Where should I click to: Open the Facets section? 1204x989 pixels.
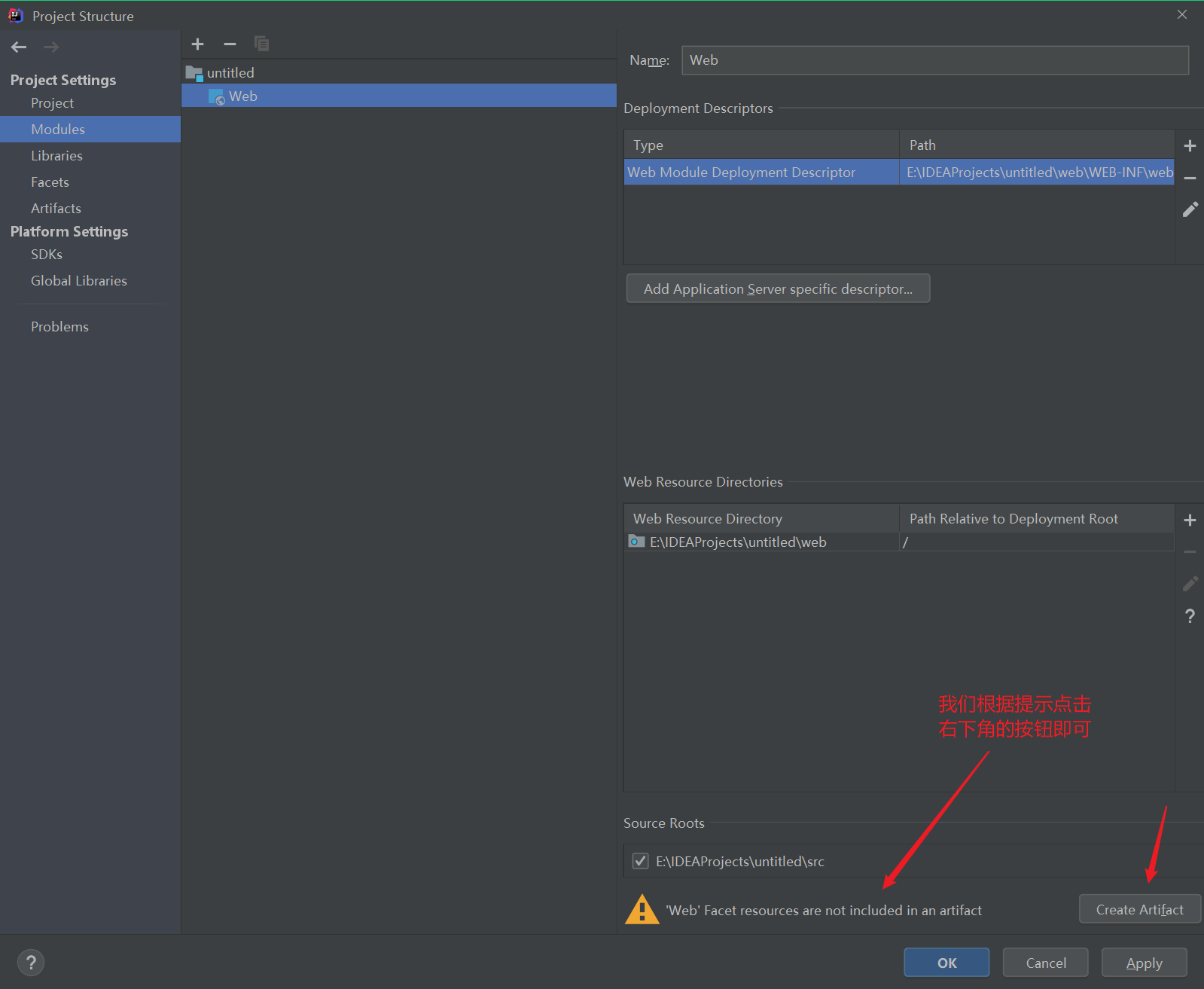point(50,182)
